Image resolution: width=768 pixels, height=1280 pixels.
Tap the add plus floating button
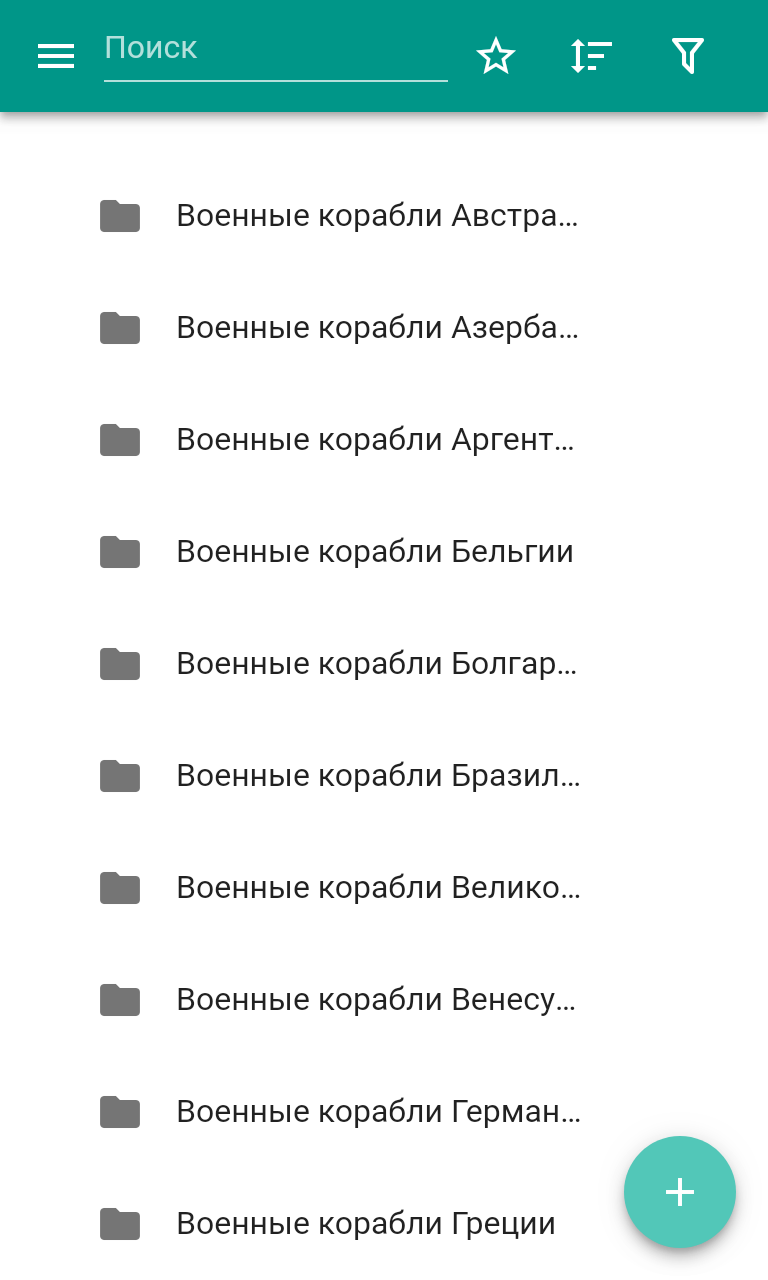point(680,1192)
